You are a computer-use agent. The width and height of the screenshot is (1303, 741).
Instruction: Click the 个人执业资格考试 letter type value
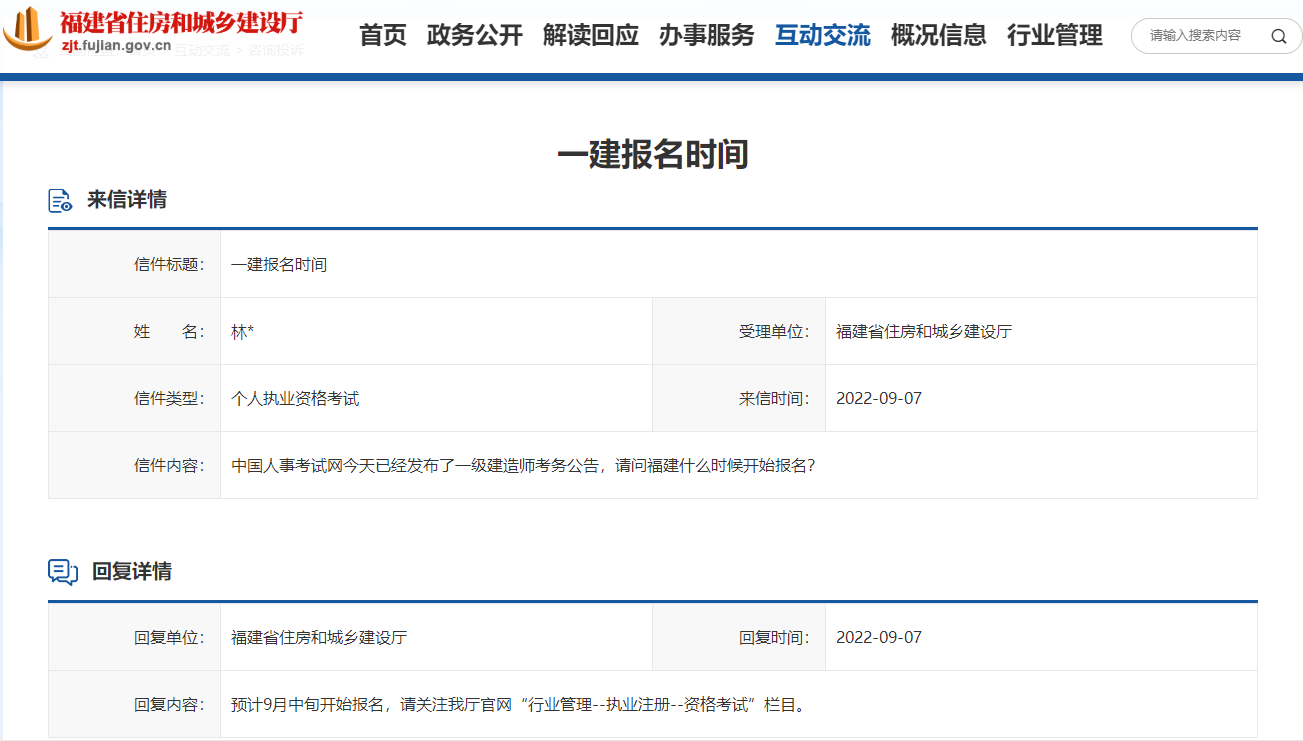[295, 398]
